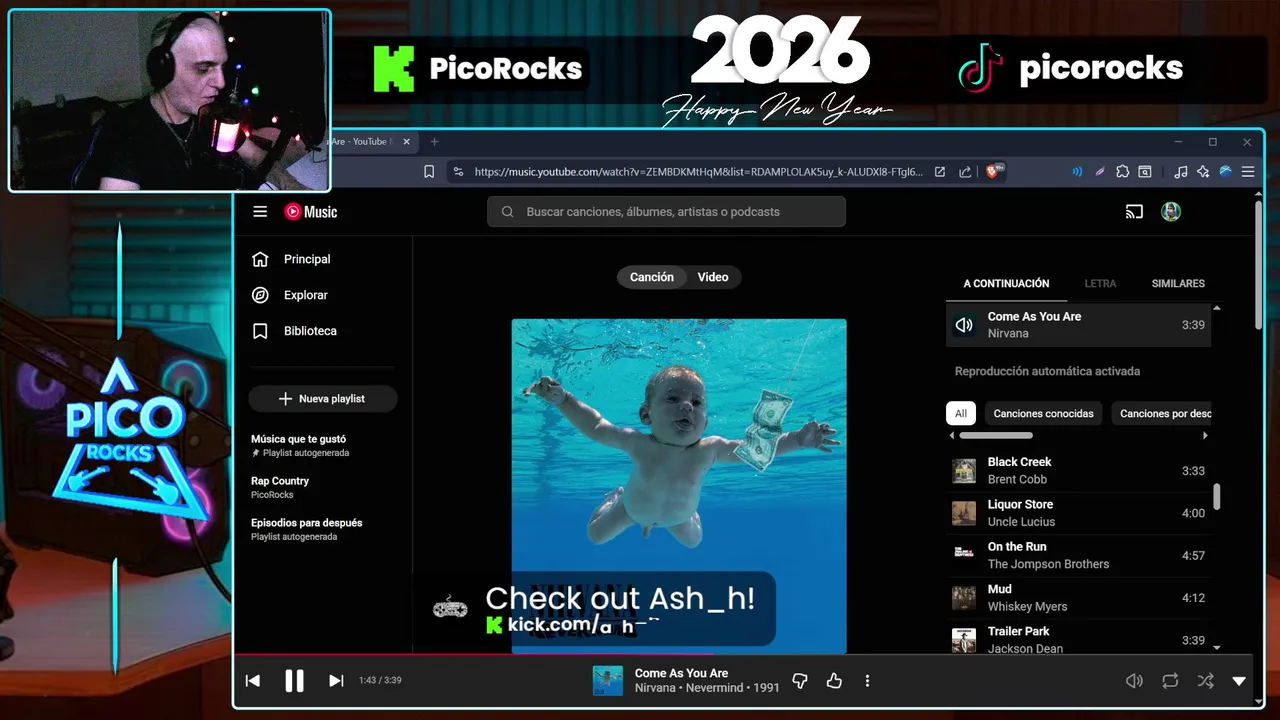Click the browser address bar URL
The height and width of the screenshot is (720, 1280).
point(698,172)
